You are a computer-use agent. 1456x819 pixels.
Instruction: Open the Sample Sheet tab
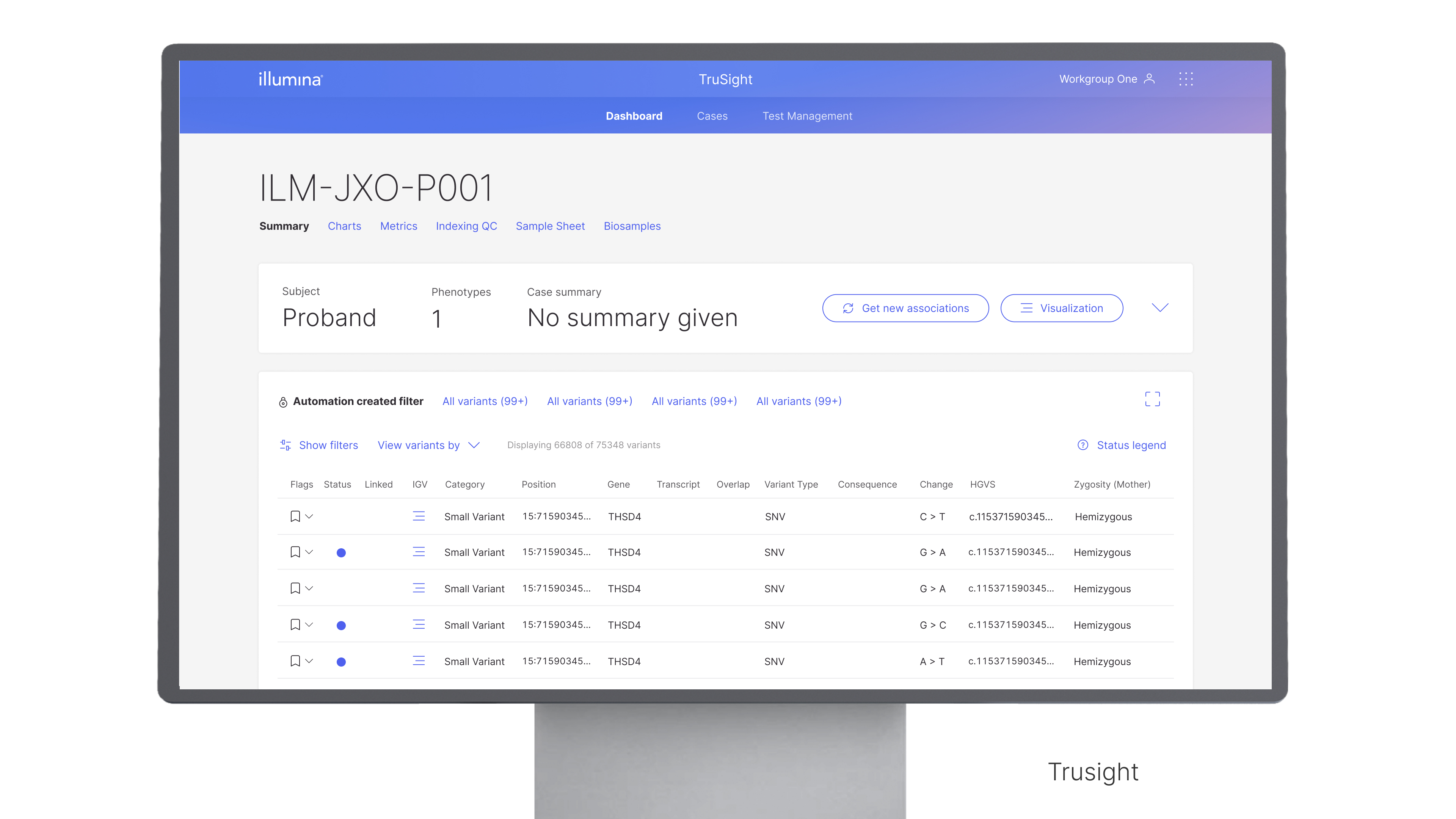550,226
